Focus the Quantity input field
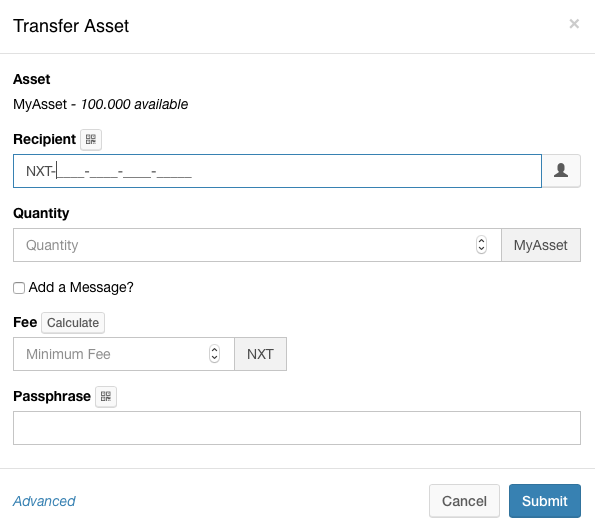The image size is (595, 530). [257, 245]
